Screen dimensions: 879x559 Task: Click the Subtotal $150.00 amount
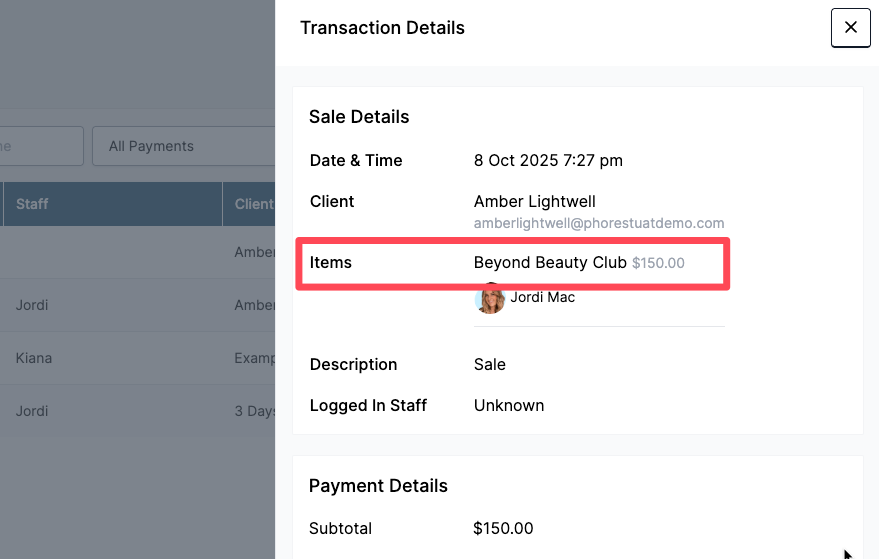(503, 528)
